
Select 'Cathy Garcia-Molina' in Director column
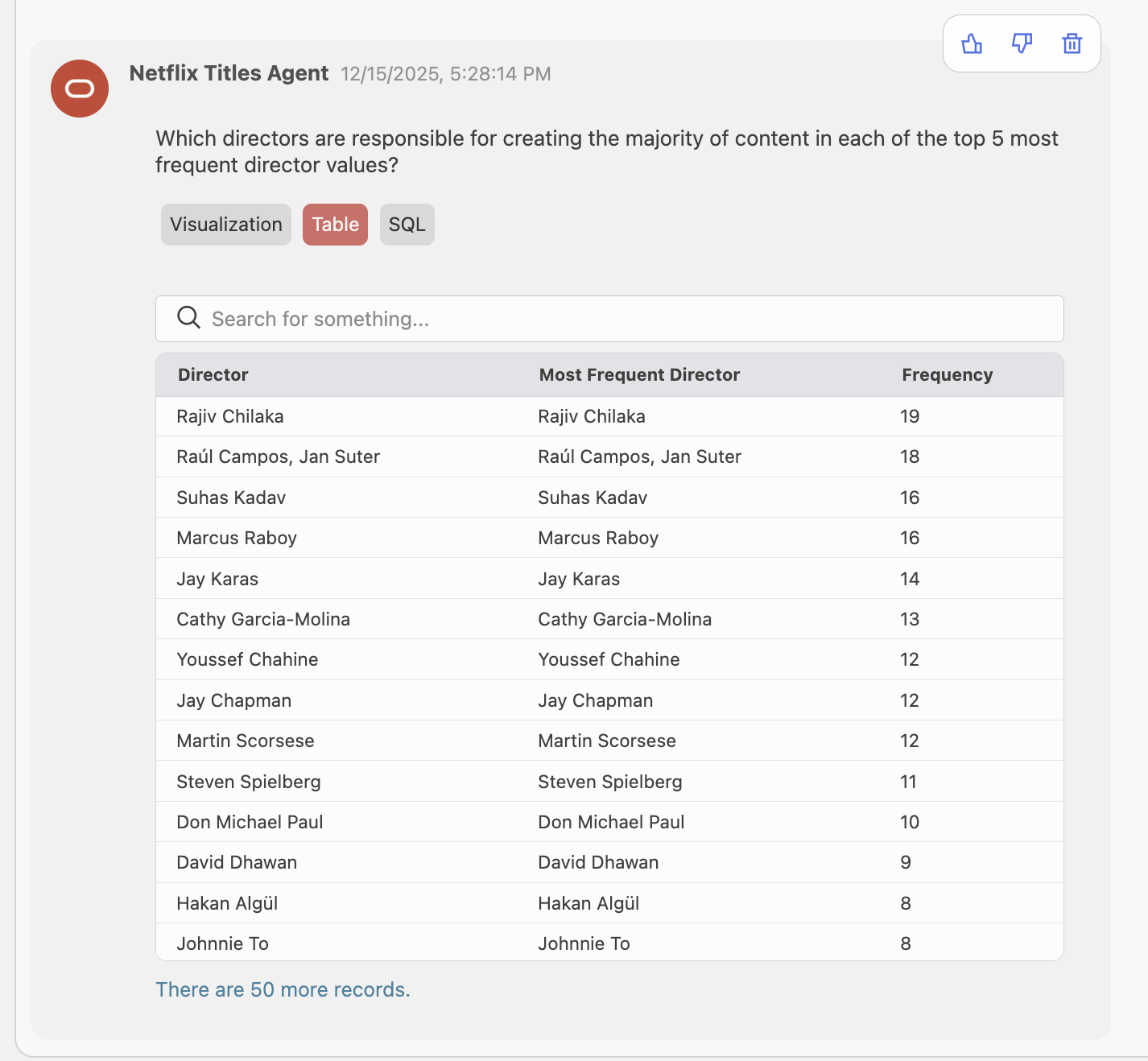pos(263,619)
